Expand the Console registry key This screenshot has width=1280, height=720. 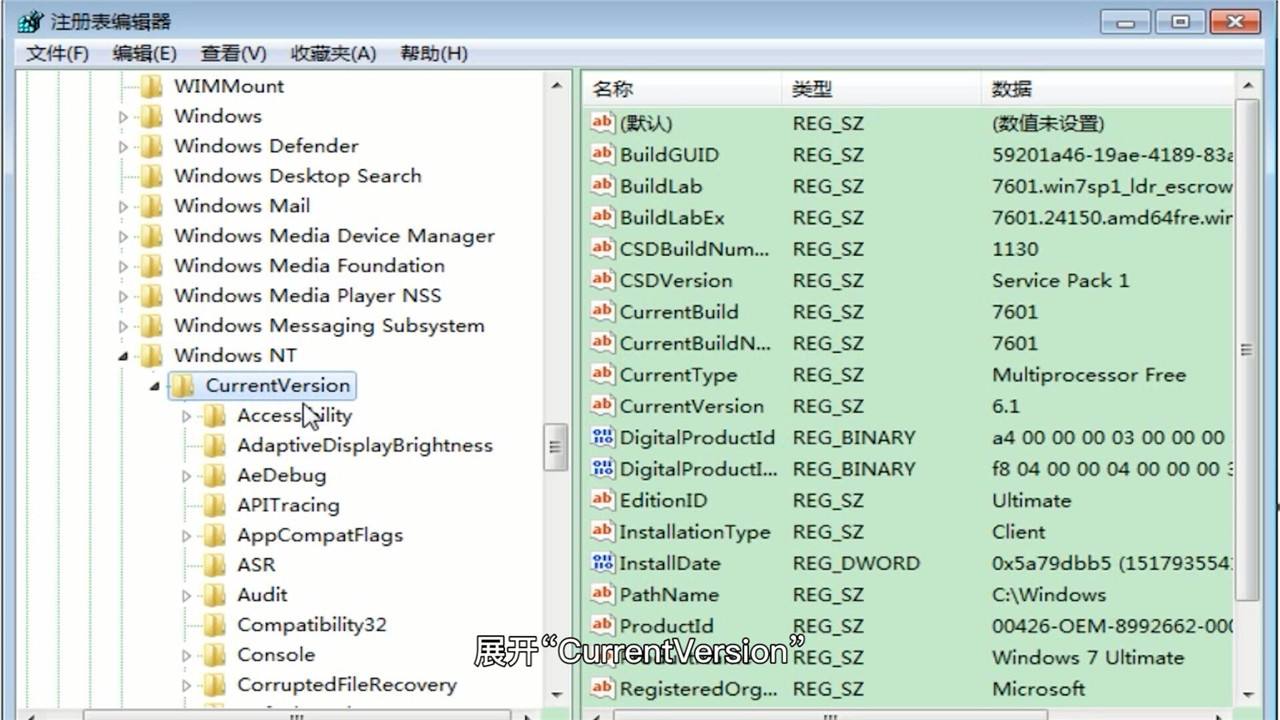186,654
